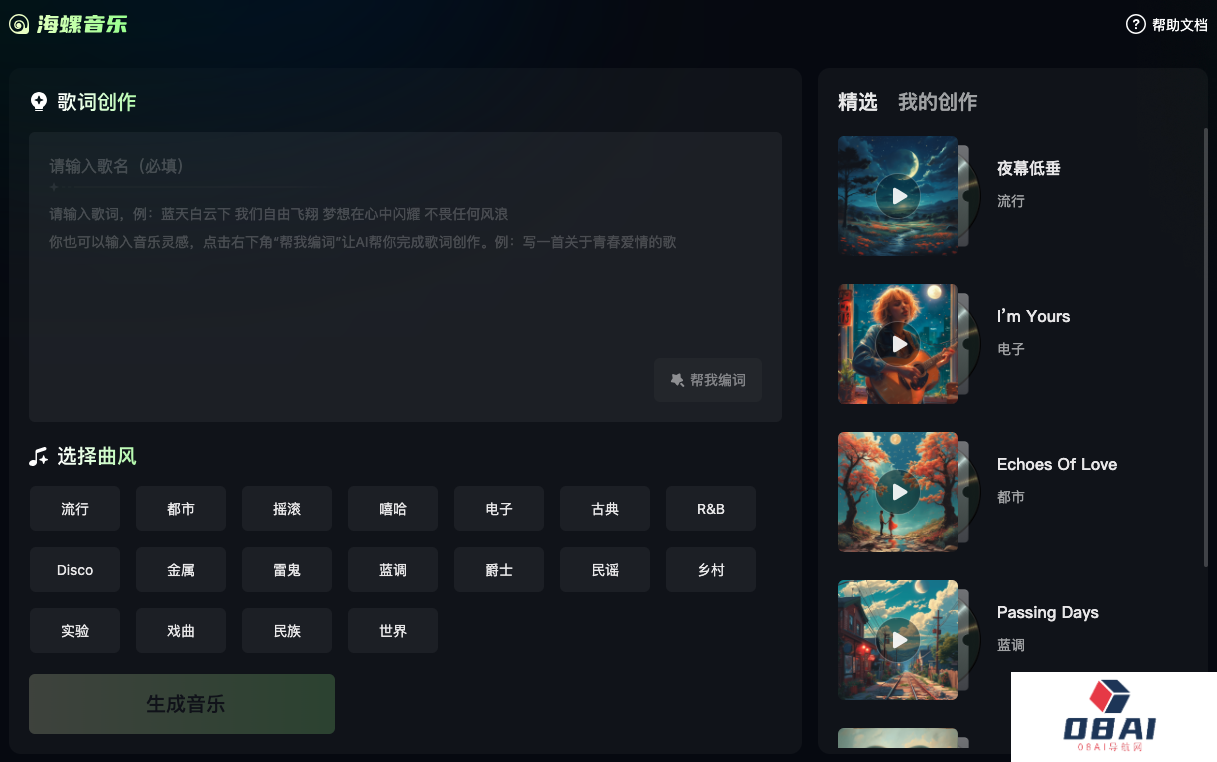1217x762 pixels.
Task: Select the Disco style chip
Action: [75, 570]
